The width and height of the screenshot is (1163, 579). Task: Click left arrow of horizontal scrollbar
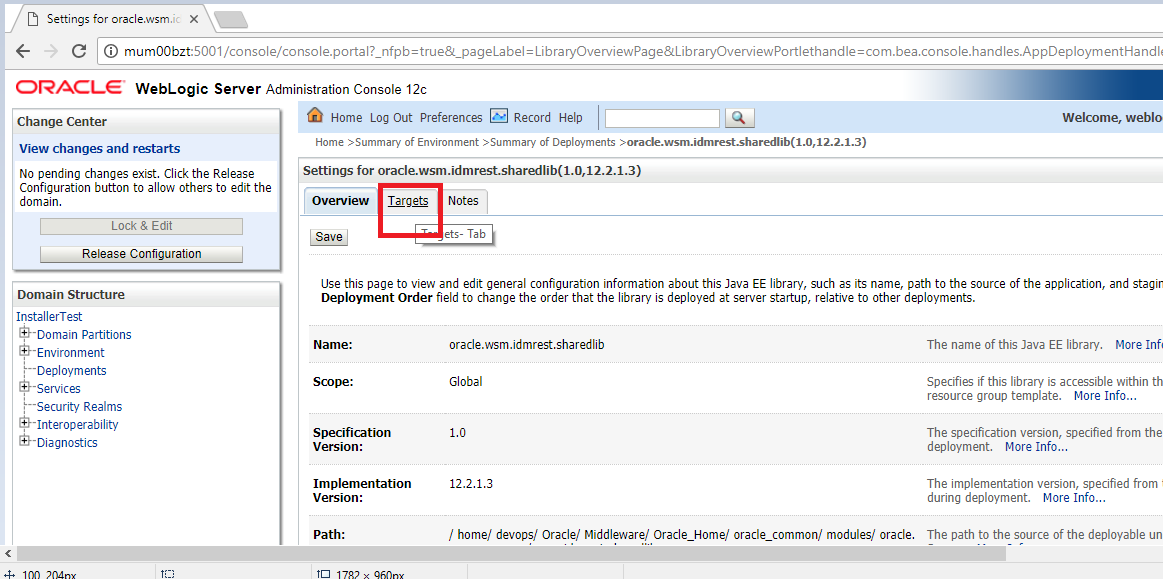[7, 553]
